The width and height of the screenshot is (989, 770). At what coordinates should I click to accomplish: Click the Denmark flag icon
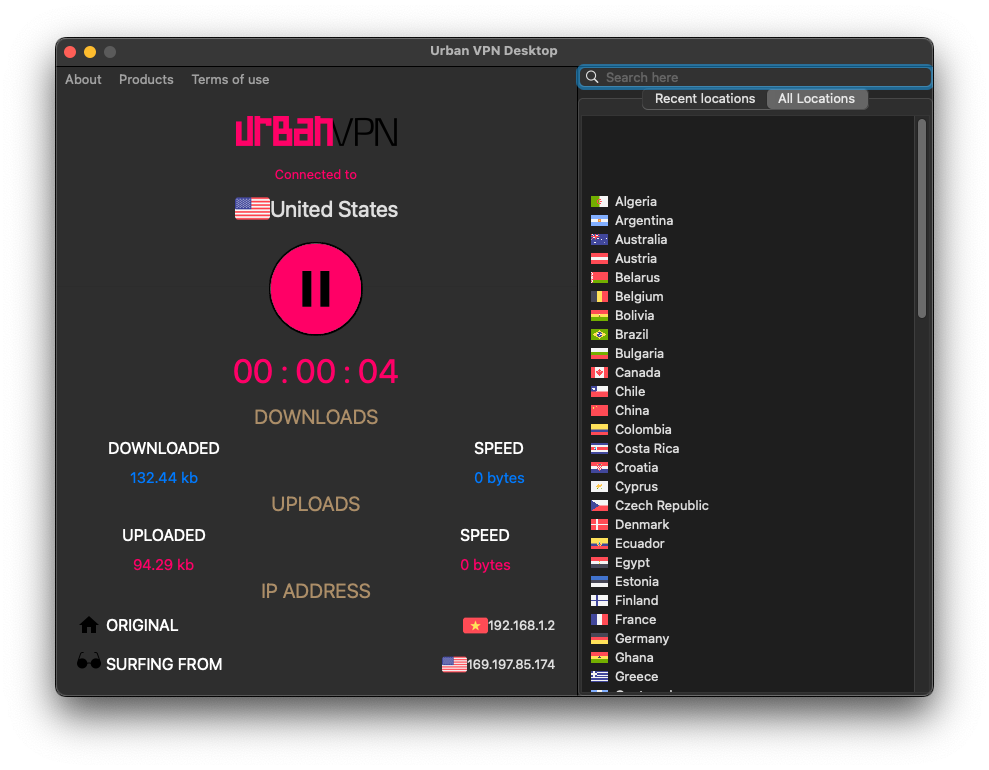point(599,525)
